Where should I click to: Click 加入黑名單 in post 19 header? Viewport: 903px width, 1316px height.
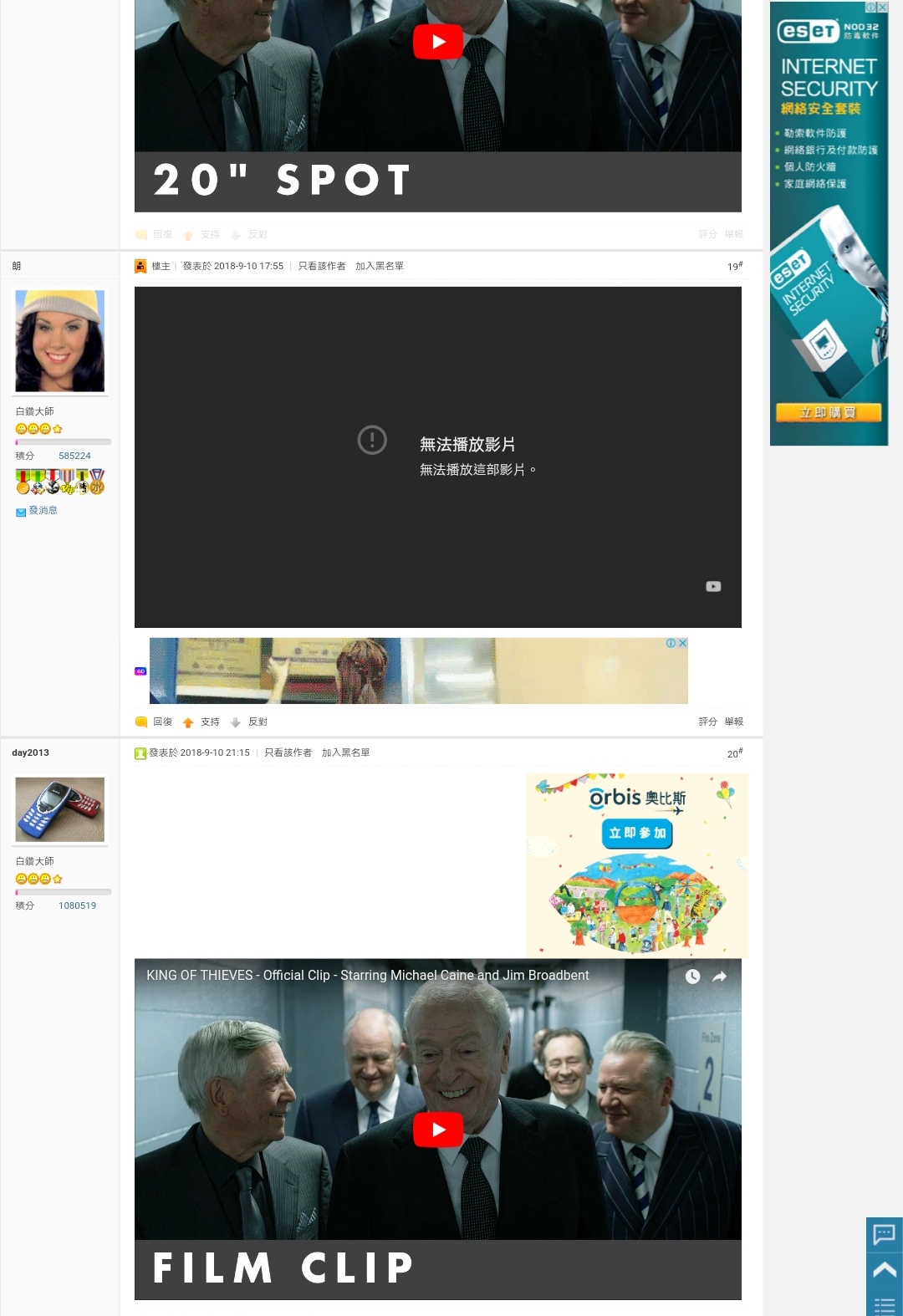click(380, 266)
